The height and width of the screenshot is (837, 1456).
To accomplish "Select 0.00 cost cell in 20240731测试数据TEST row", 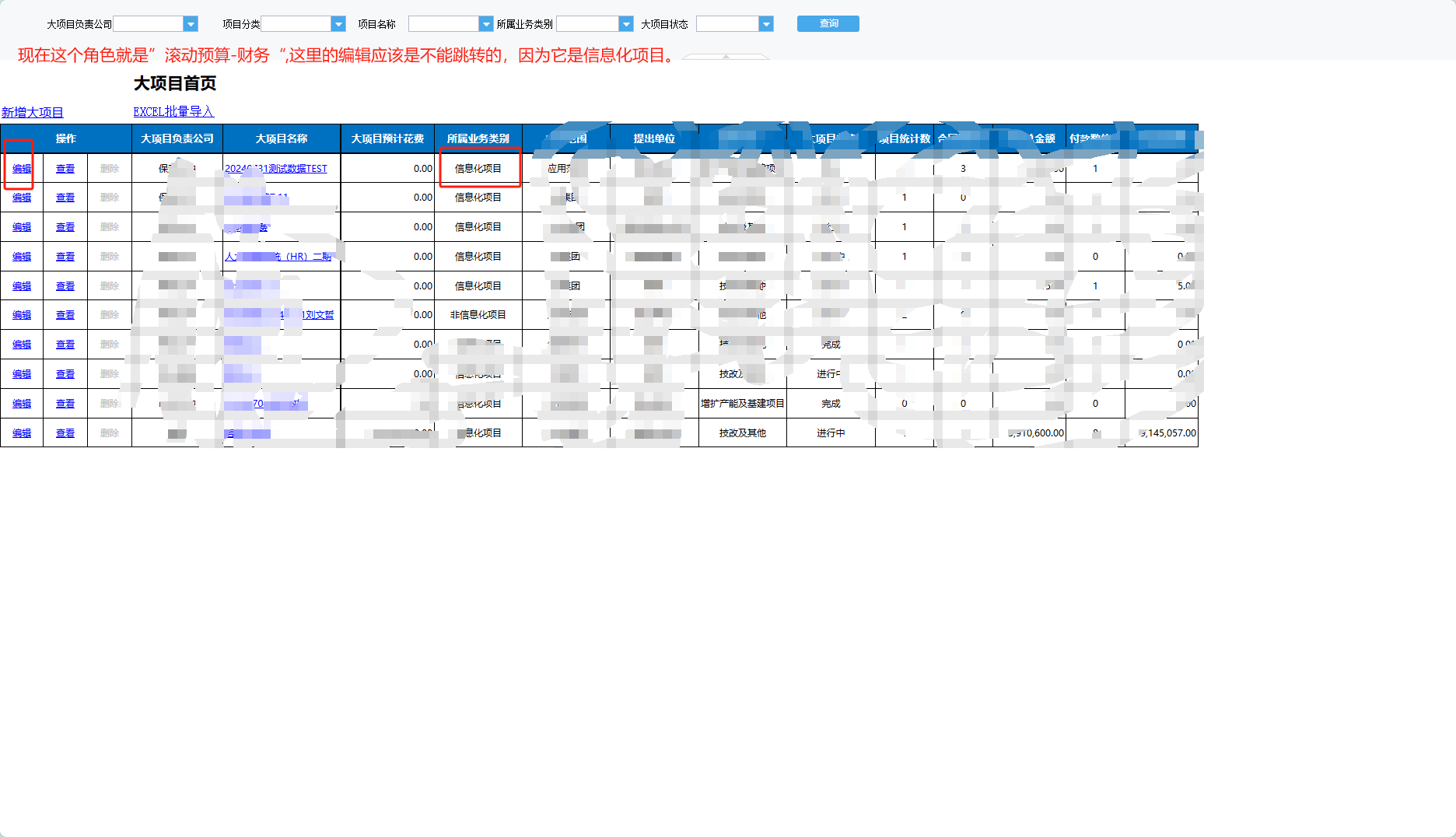I will coord(387,169).
